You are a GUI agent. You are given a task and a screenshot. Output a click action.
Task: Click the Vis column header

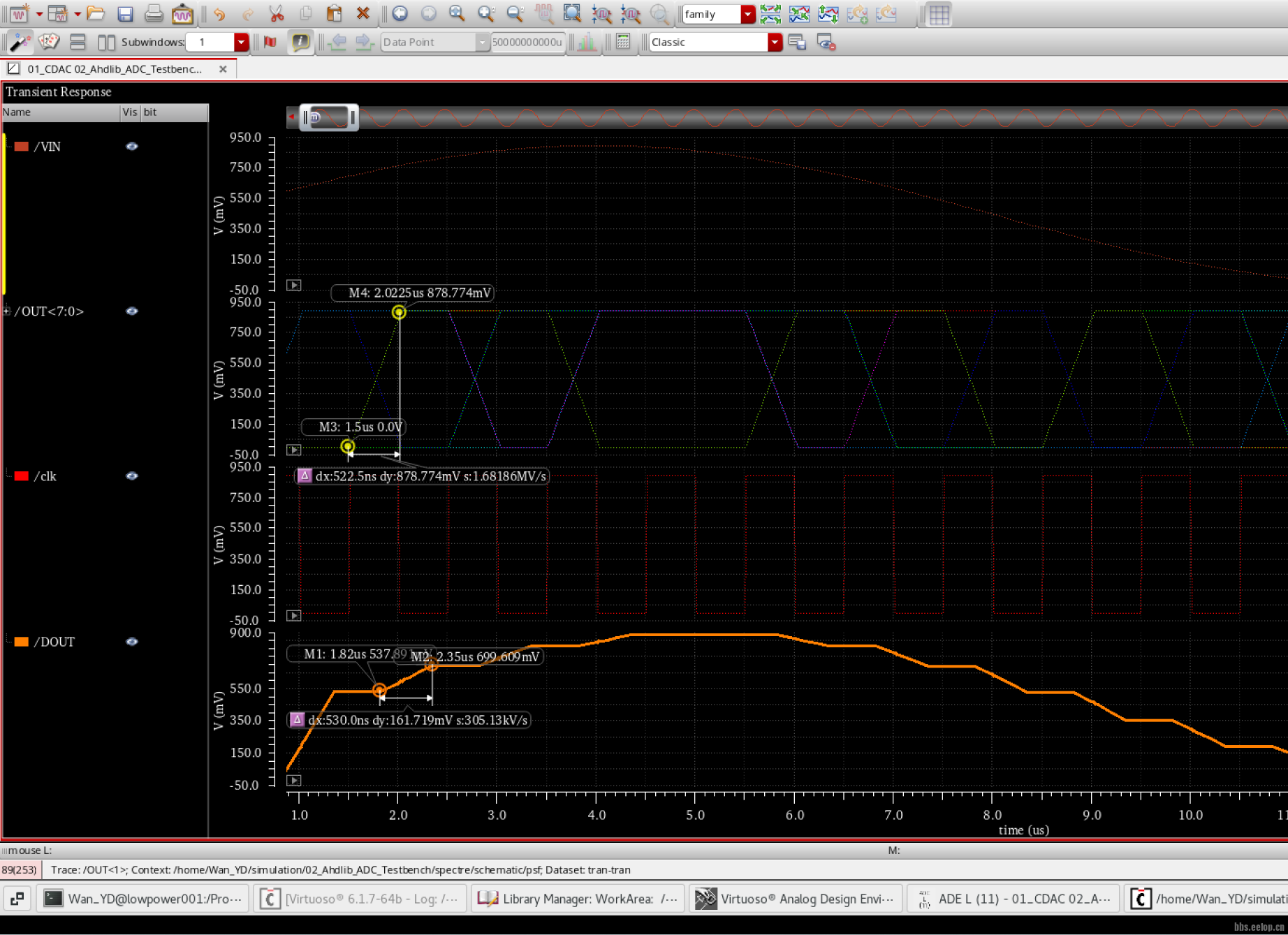[130, 112]
